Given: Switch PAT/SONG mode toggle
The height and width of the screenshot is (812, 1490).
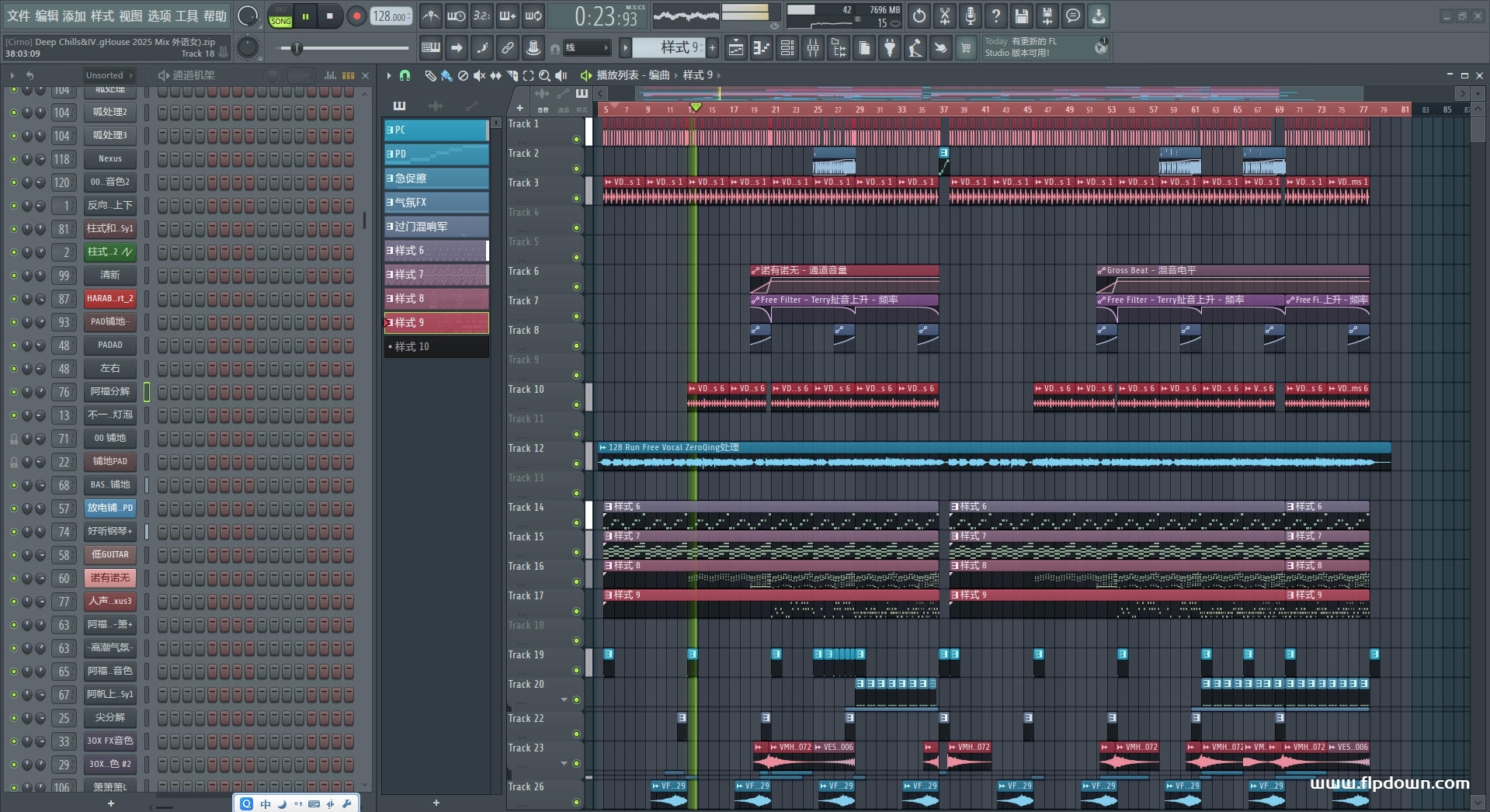Looking at the screenshot, I should click(x=280, y=16).
